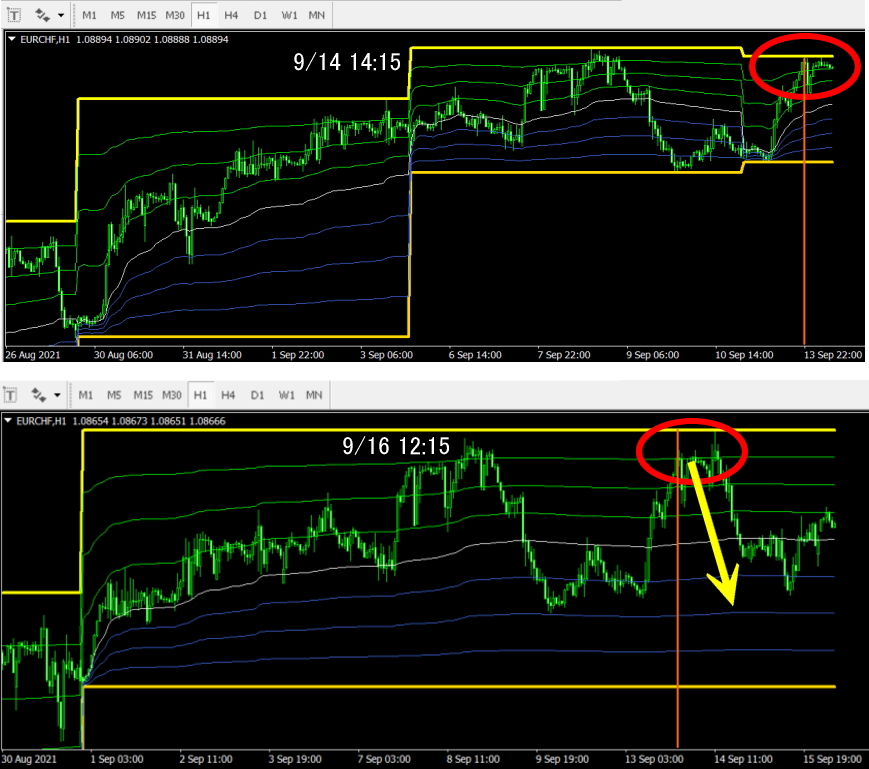This screenshot has height=769, width=869.
Task: Open the shapes tool dropdown arrow in lower toolbar
Action: coord(57,395)
